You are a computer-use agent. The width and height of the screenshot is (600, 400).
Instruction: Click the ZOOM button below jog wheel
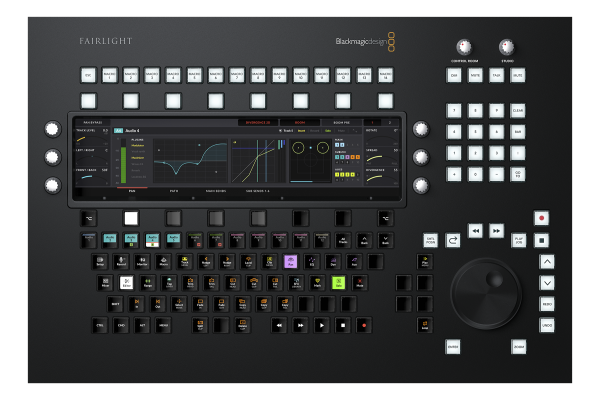519,347
